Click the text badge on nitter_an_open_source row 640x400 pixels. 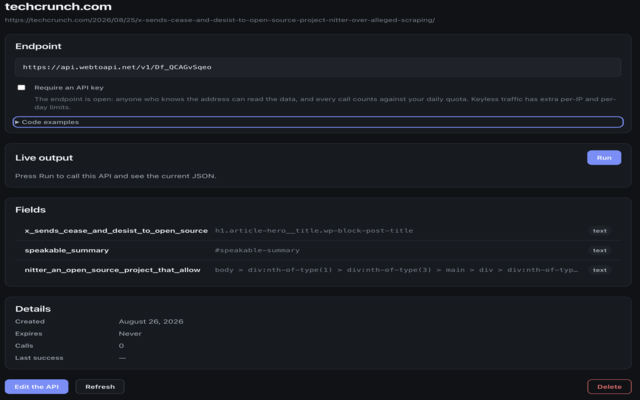[599, 270]
